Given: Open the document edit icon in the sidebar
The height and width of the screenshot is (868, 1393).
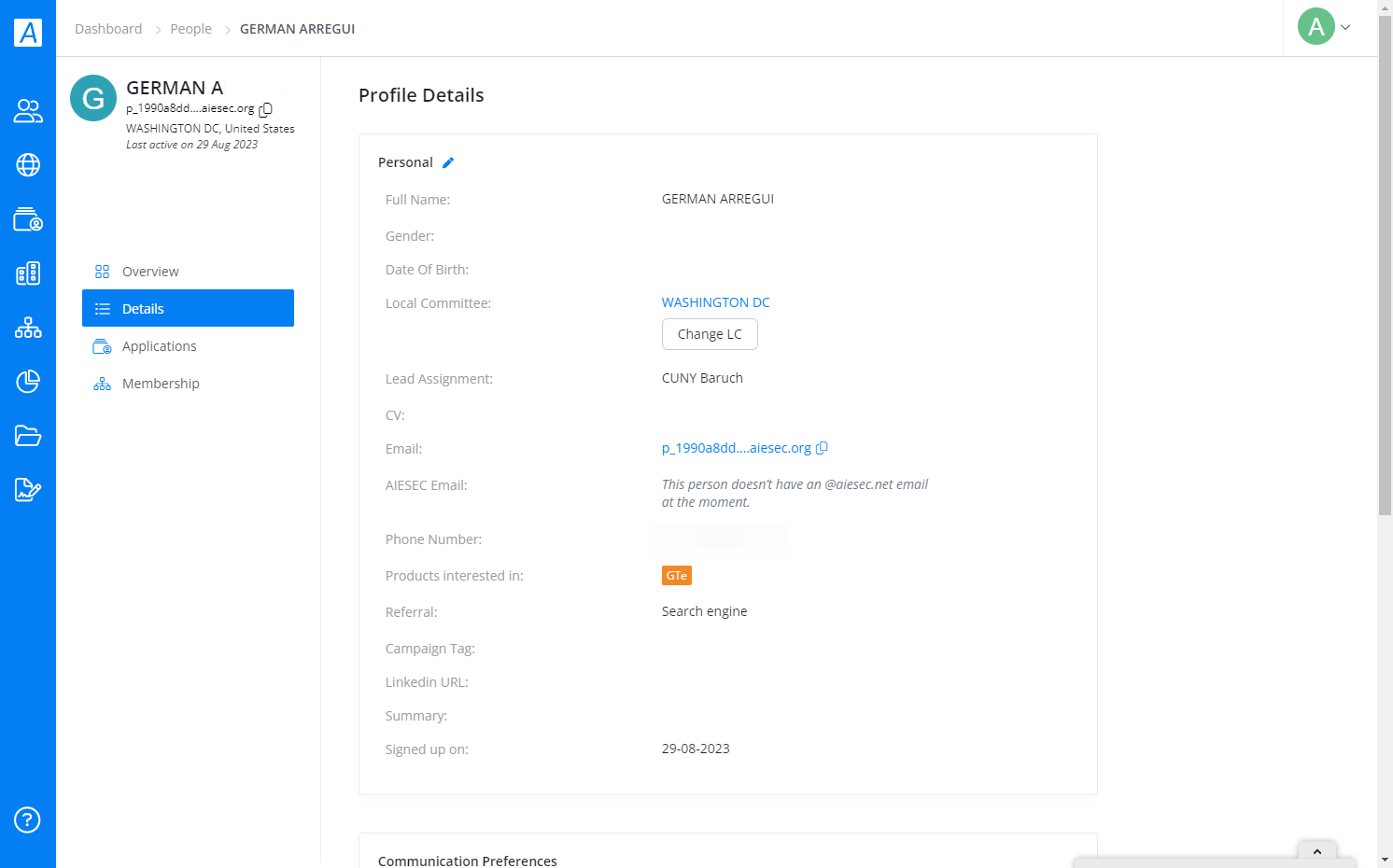Looking at the screenshot, I should (28, 490).
